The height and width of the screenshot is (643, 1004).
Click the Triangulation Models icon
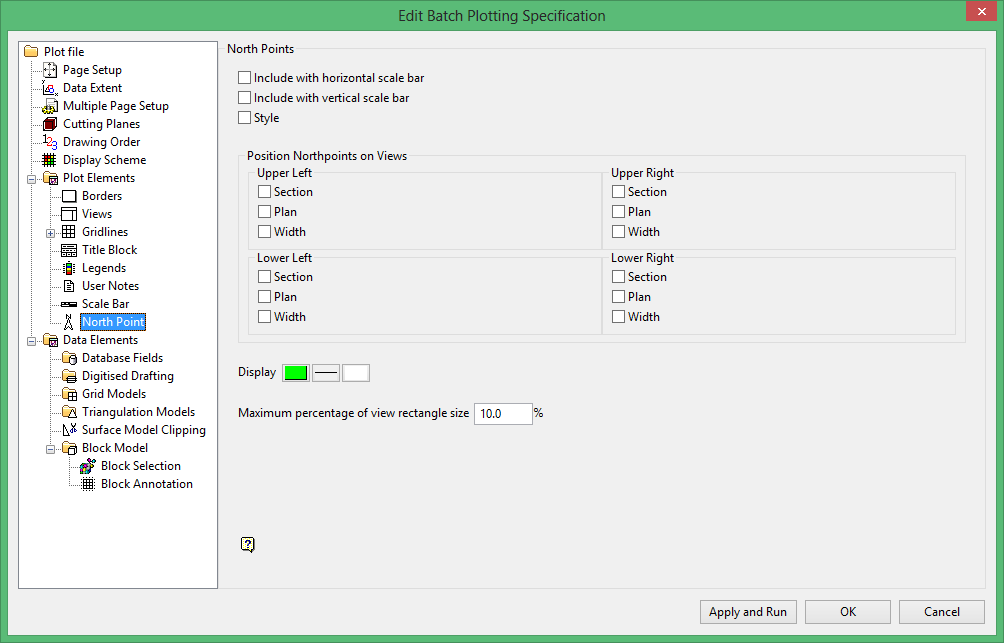[x=69, y=412]
